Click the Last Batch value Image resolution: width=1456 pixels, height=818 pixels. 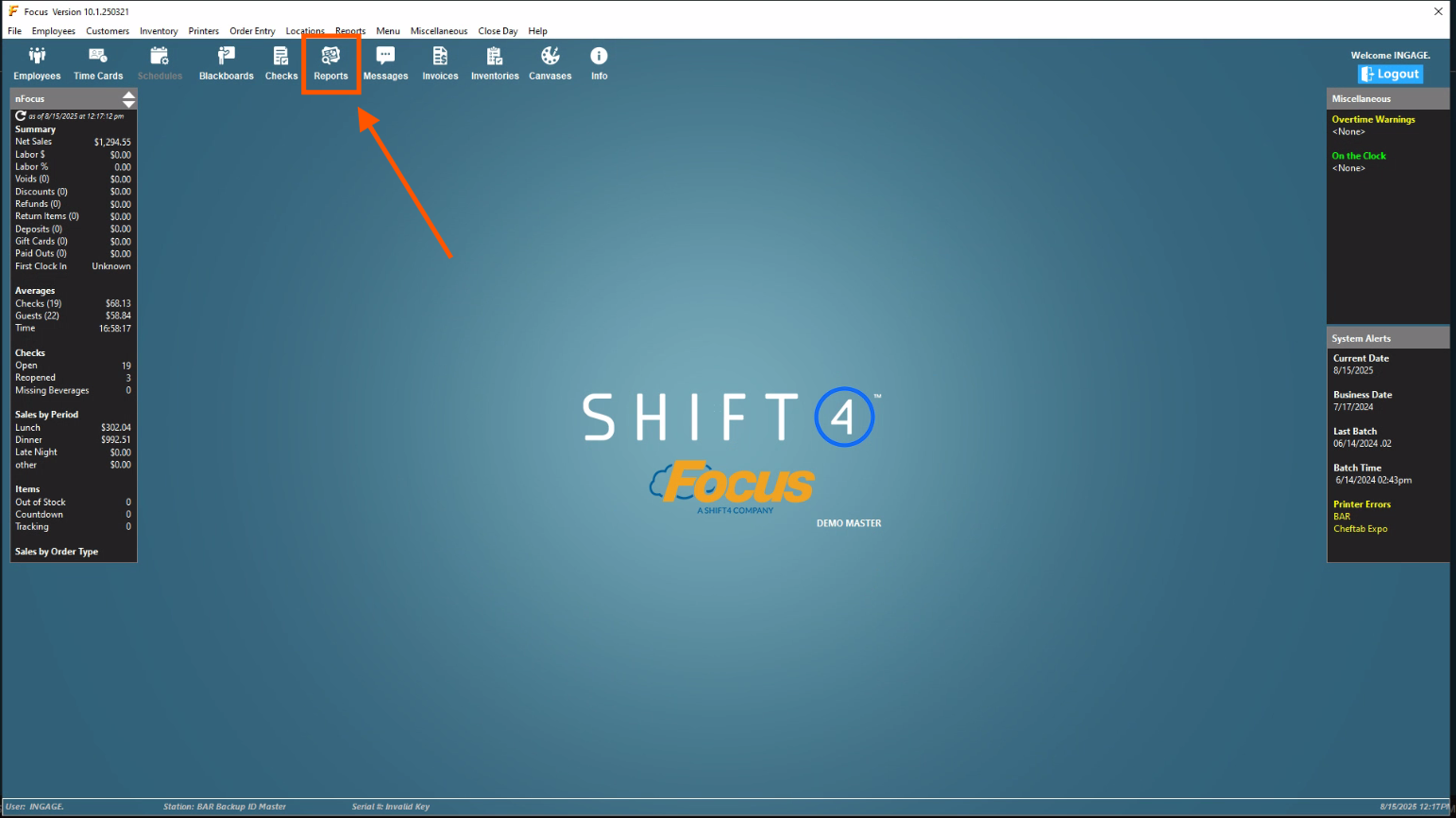pos(1363,444)
